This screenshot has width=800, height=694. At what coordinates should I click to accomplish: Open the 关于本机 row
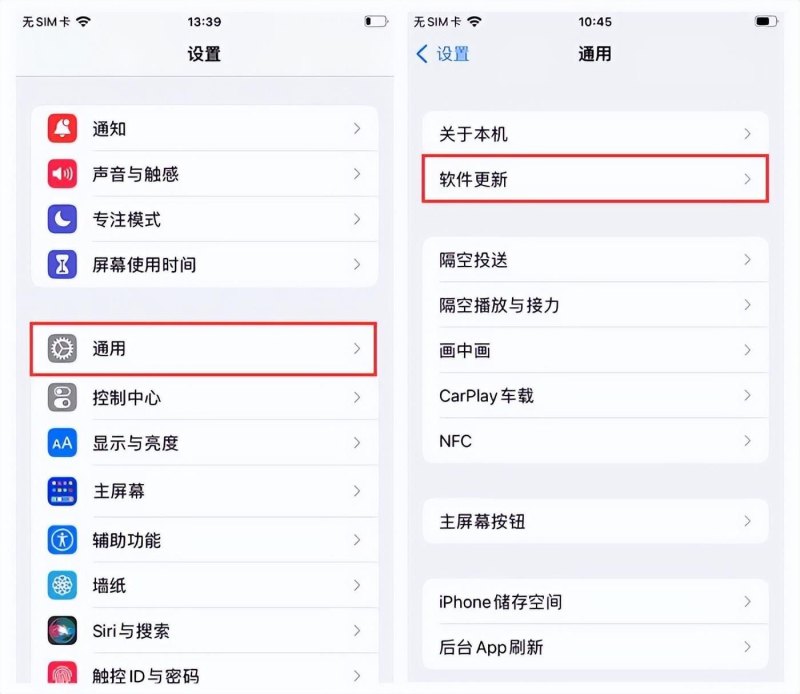595,134
